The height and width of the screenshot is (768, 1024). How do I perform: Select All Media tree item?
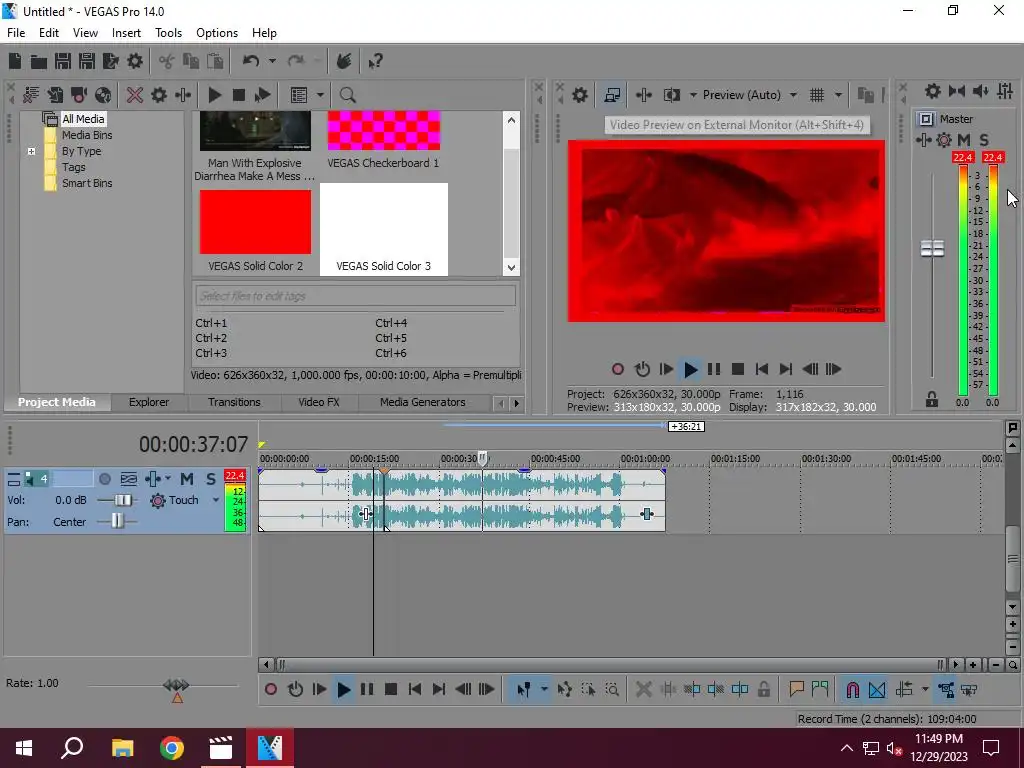coord(83,119)
